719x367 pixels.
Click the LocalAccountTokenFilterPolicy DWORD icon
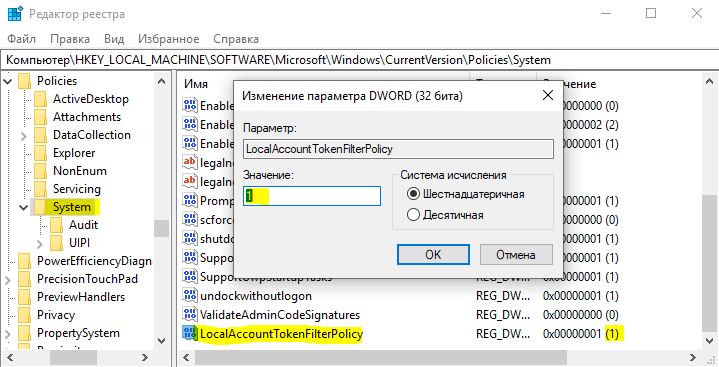[x=189, y=334]
